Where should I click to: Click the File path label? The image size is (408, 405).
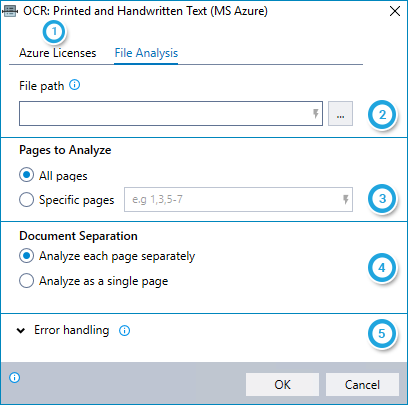pyautogui.click(x=41, y=86)
